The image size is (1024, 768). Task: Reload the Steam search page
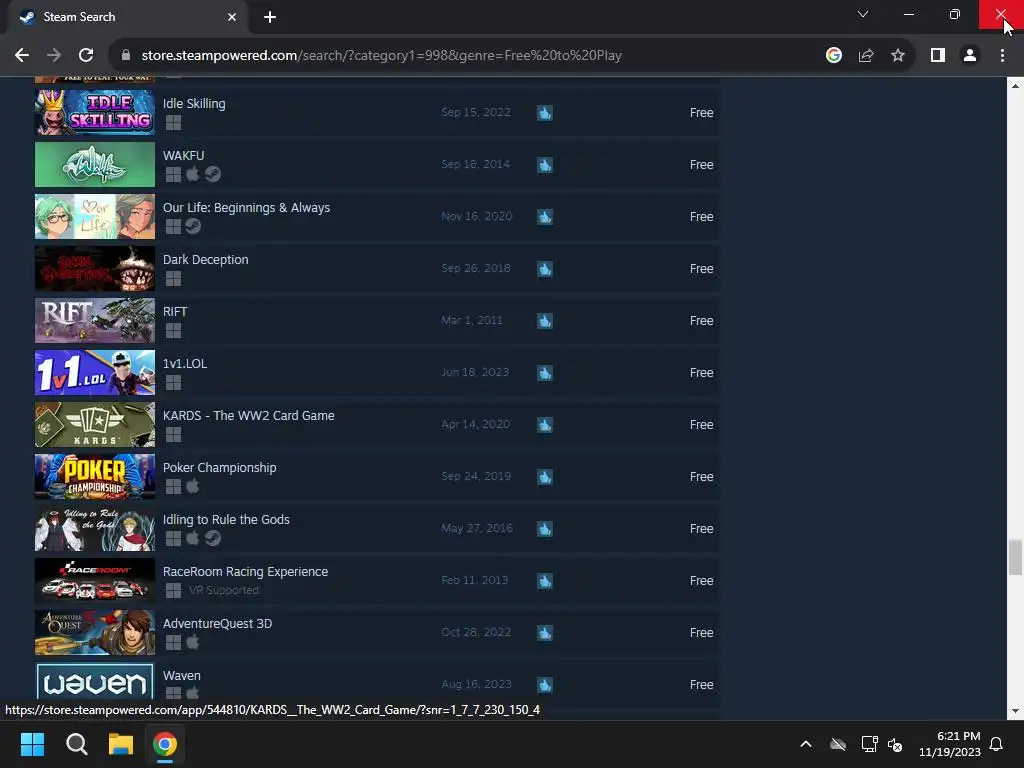click(x=86, y=56)
